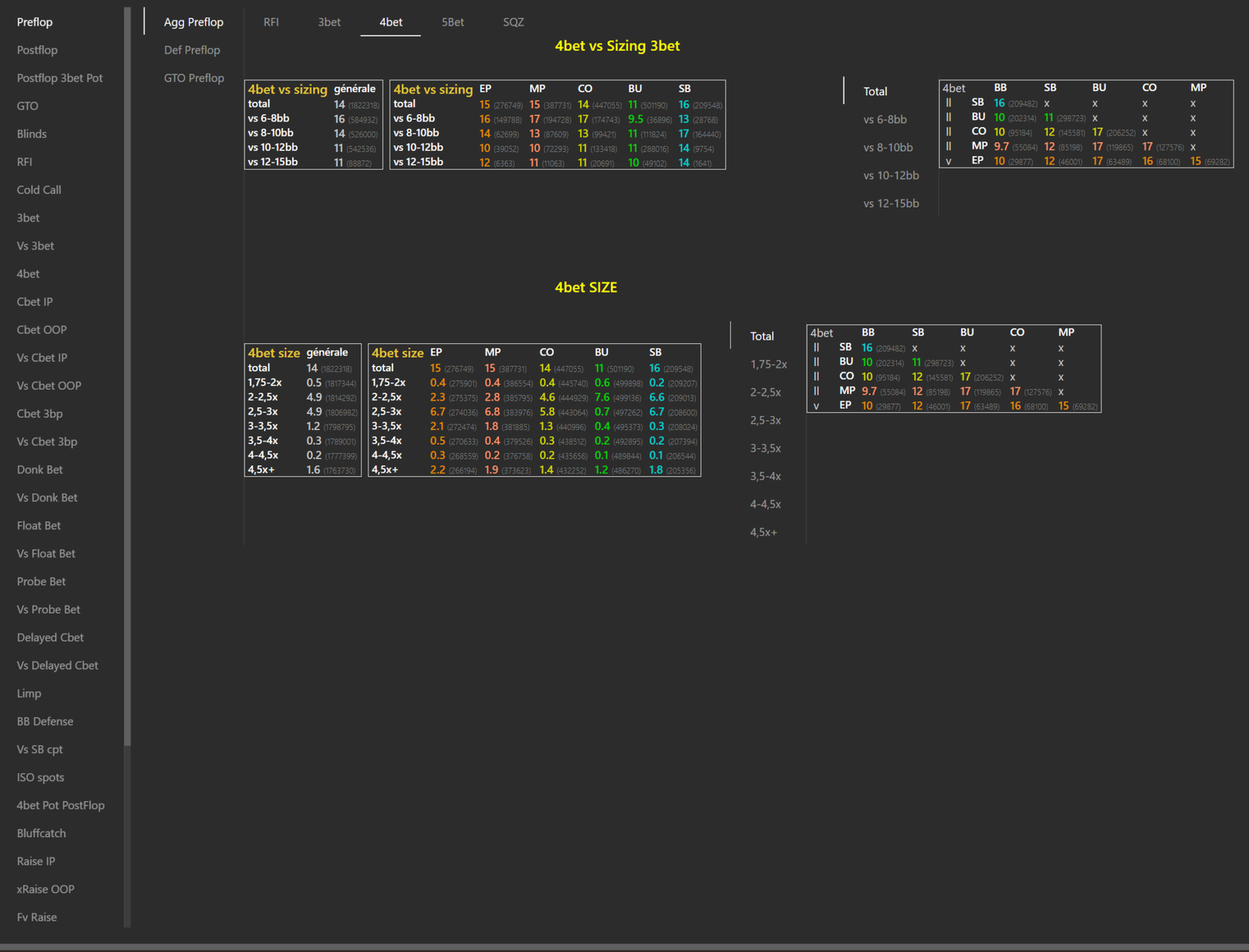Open the 3bet top tab
Screen dimensions: 1249x952
pyautogui.click(x=329, y=22)
